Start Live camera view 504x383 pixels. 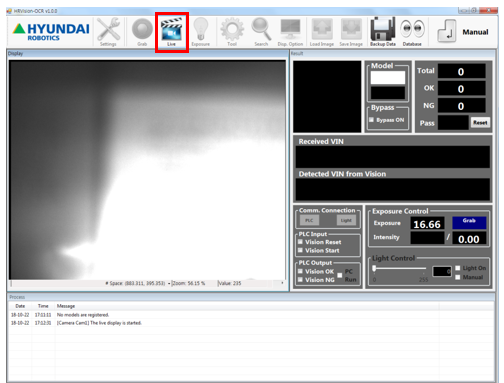[171, 32]
